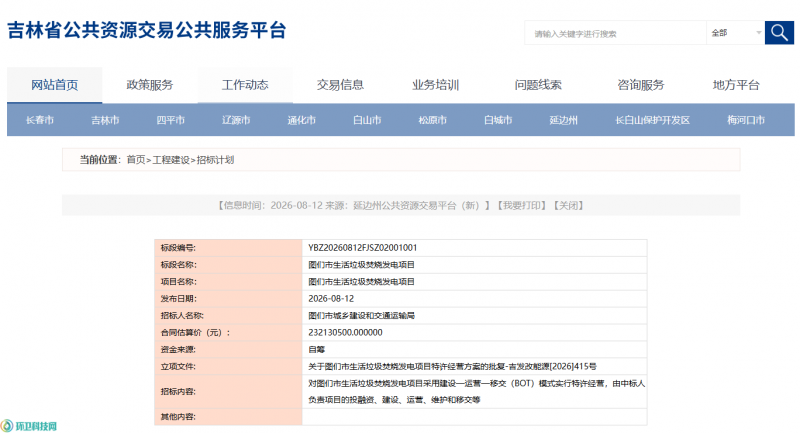Focus the keyword search input field
Screen dimensions: 800x433
pos(615,33)
